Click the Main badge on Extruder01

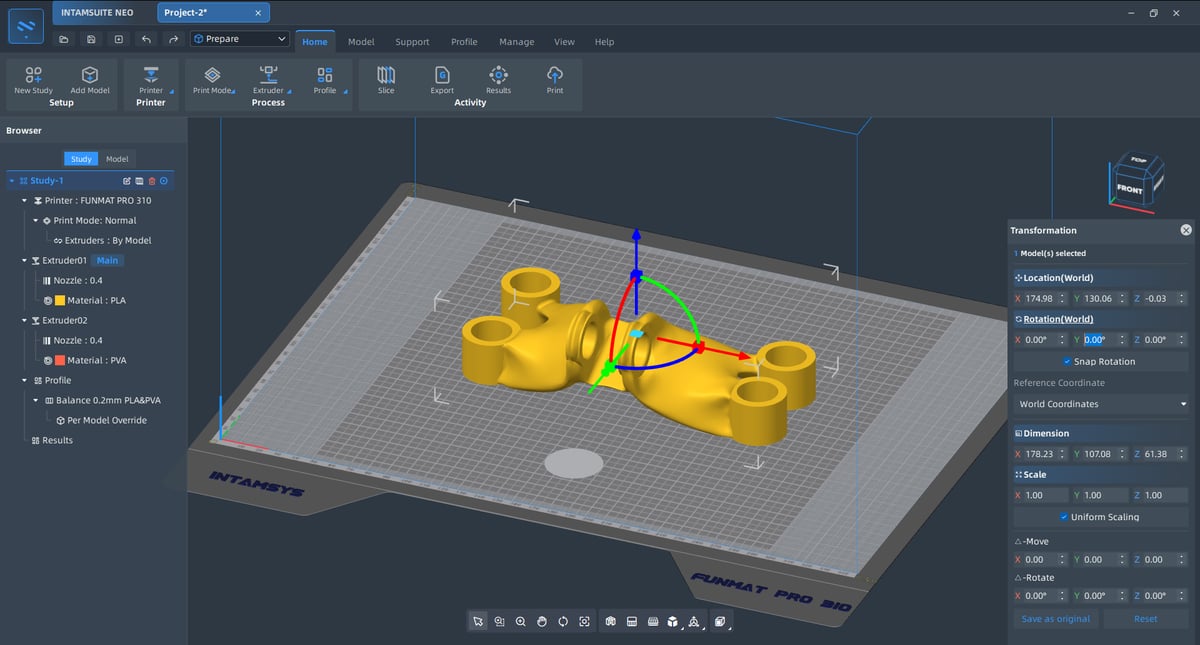(x=109, y=261)
